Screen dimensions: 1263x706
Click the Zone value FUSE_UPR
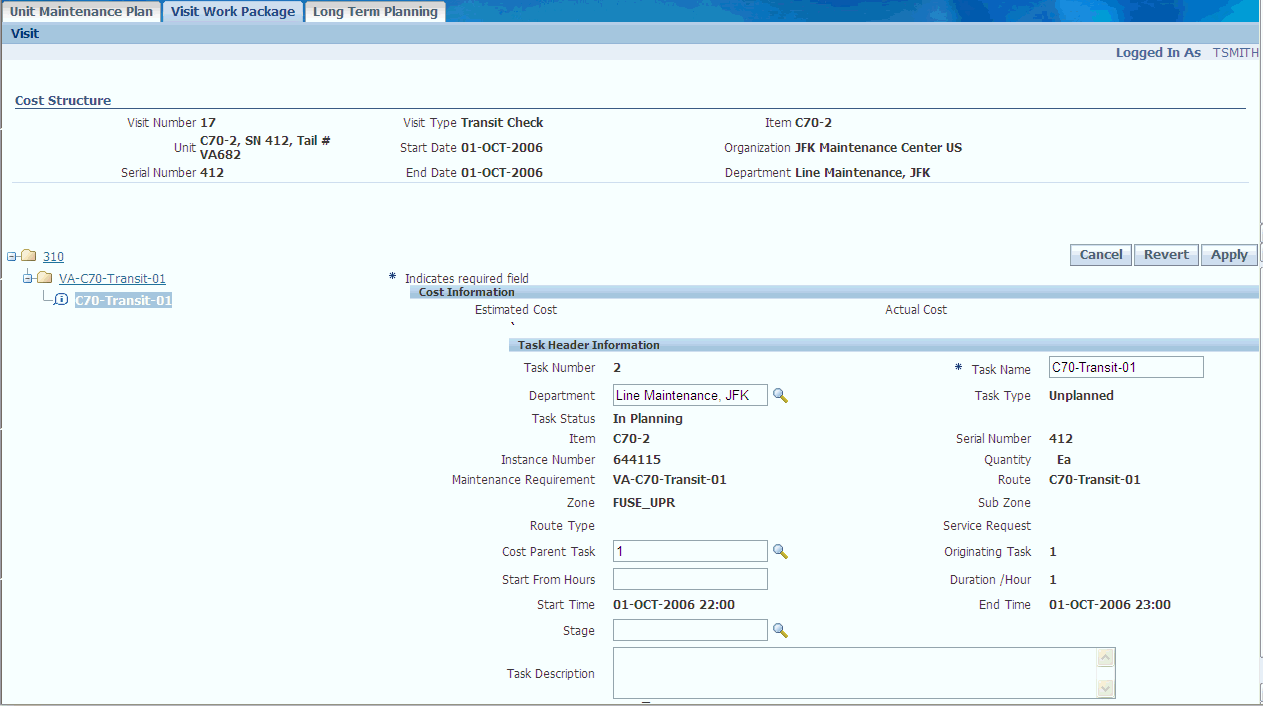tap(644, 503)
